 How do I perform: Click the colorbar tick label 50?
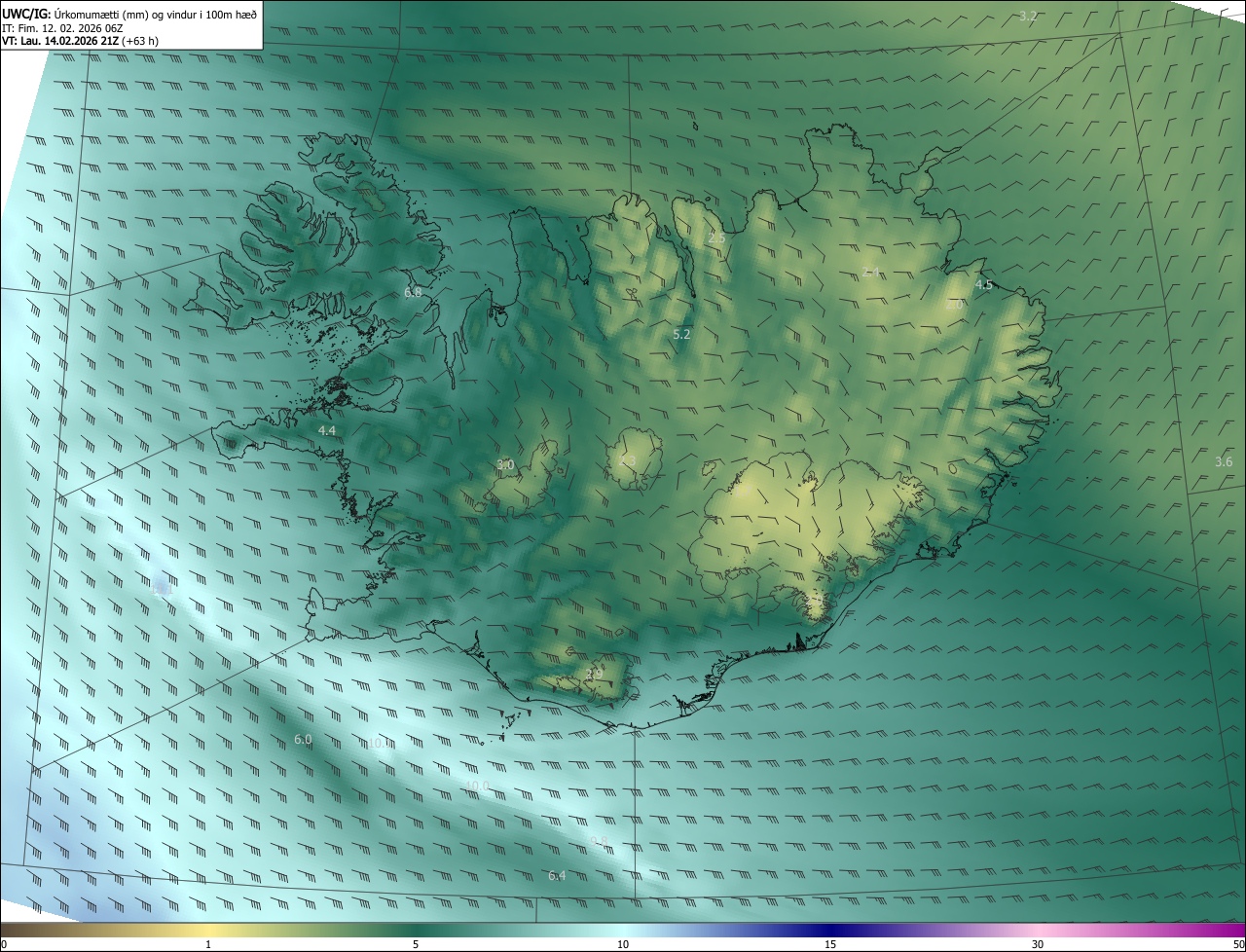coord(1238,944)
